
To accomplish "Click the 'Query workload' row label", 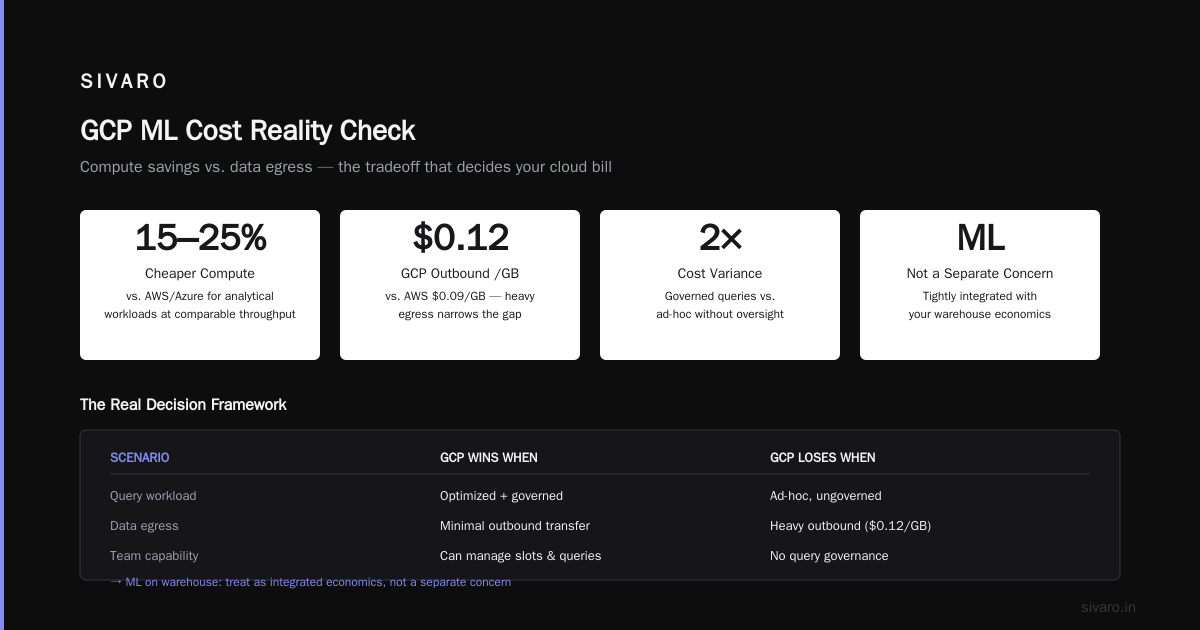I will [x=153, y=496].
